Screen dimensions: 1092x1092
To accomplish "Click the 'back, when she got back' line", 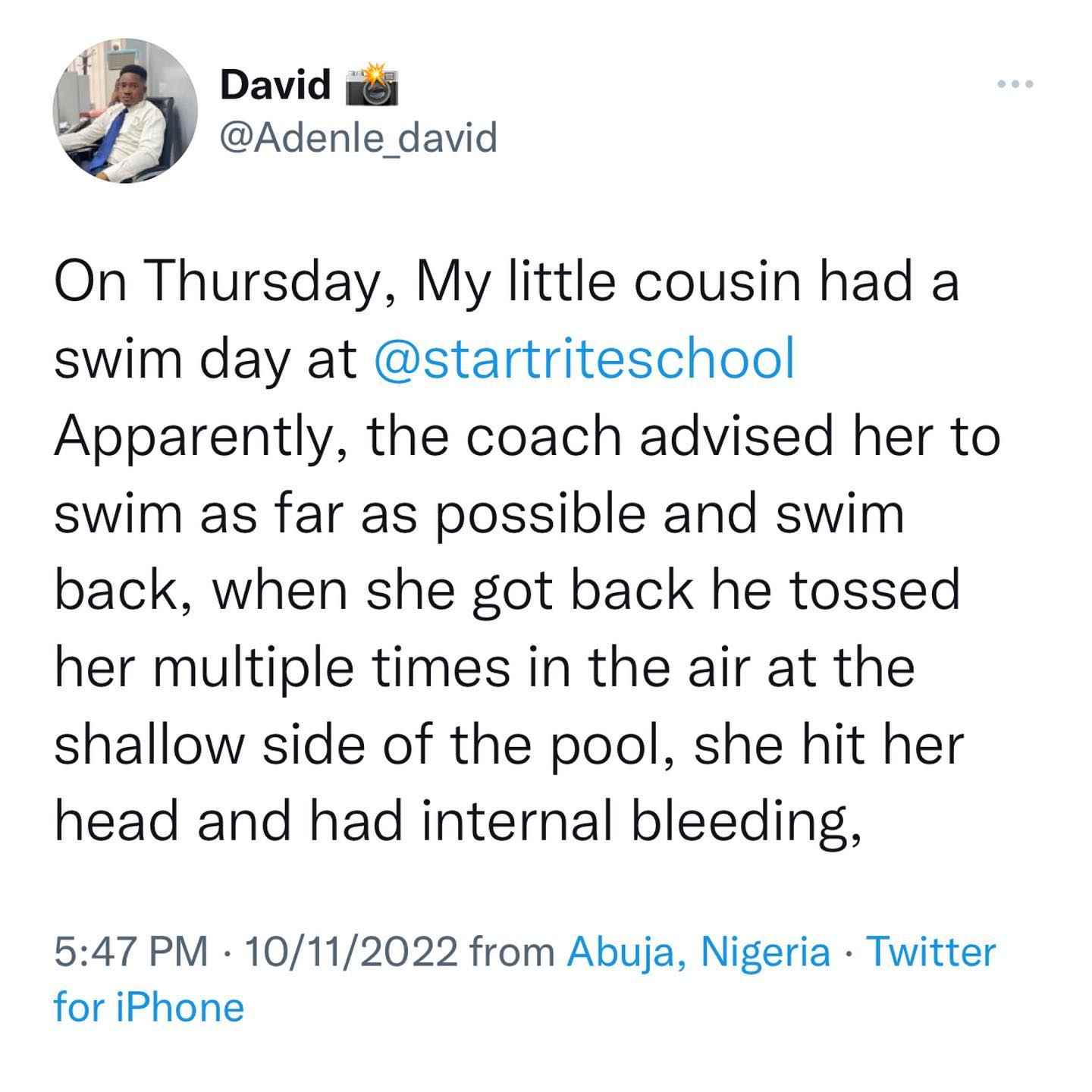I will tap(507, 591).
